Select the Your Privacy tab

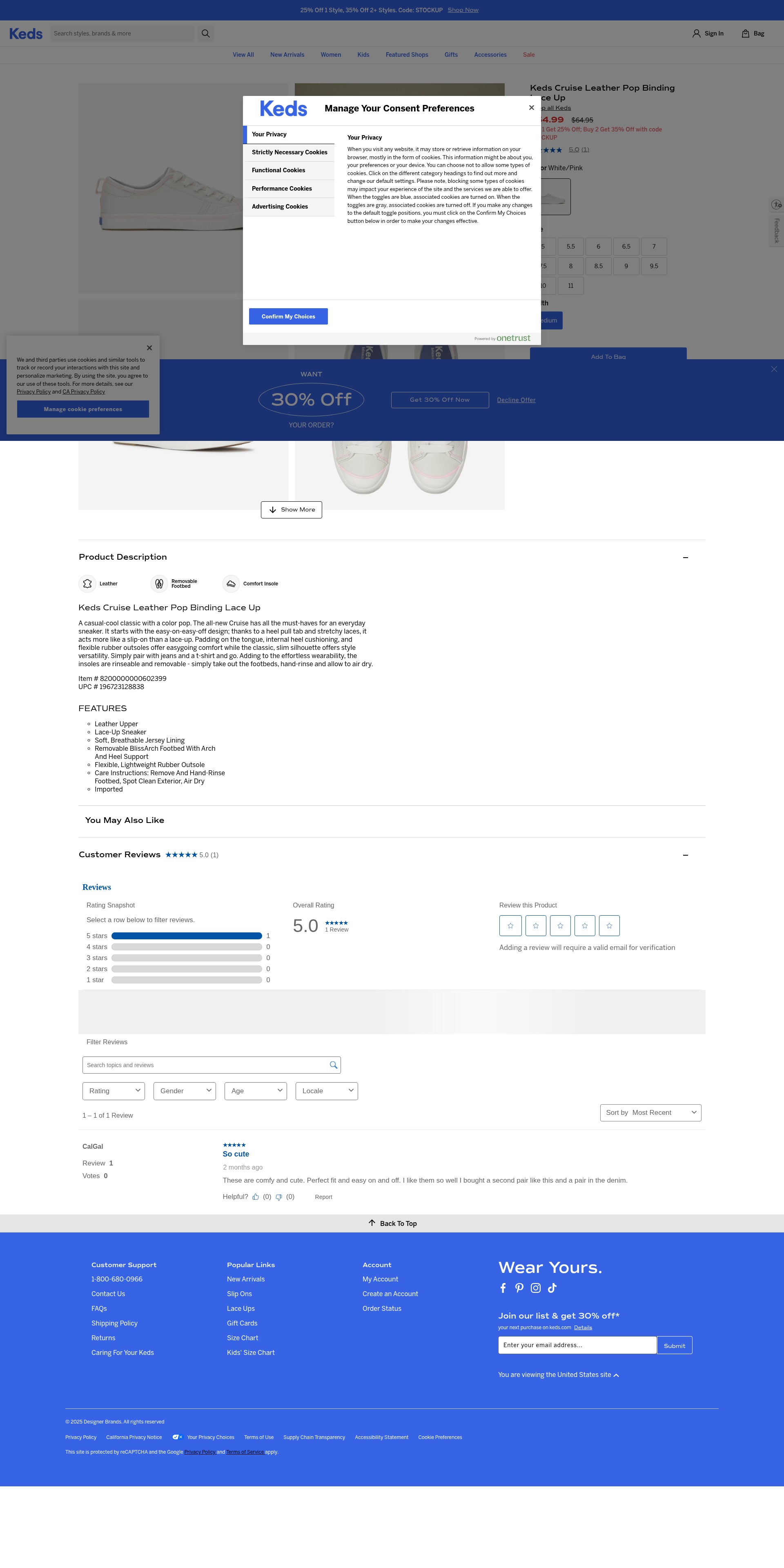[x=289, y=134]
